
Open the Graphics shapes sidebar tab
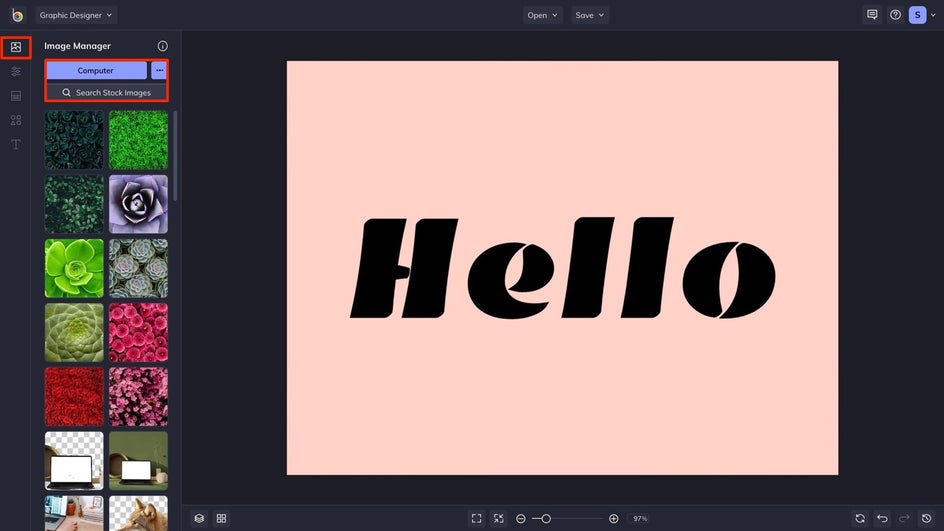(x=16, y=120)
